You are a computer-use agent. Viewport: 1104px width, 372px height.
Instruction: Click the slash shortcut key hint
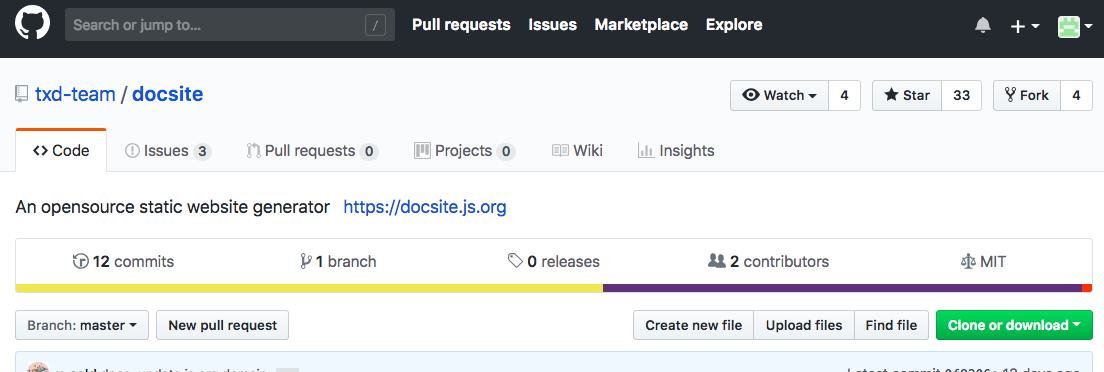[x=375, y=26]
